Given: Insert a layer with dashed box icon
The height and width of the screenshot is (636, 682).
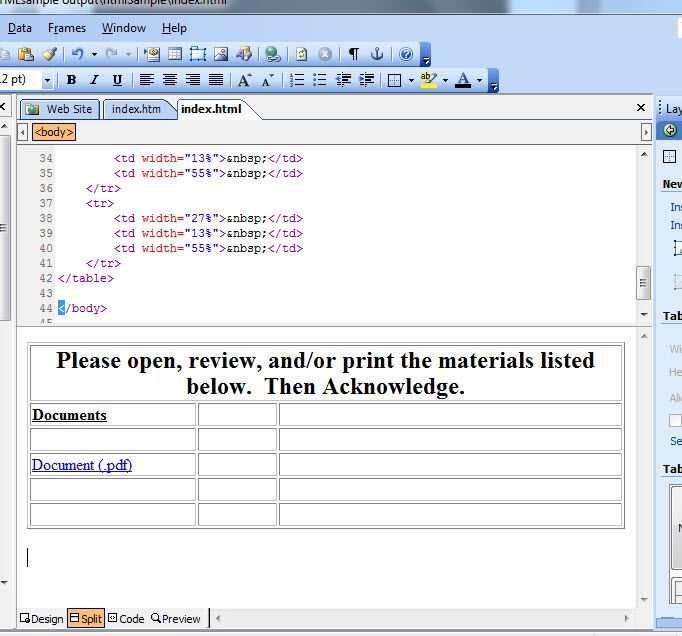Looking at the screenshot, I should tap(198, 54).
